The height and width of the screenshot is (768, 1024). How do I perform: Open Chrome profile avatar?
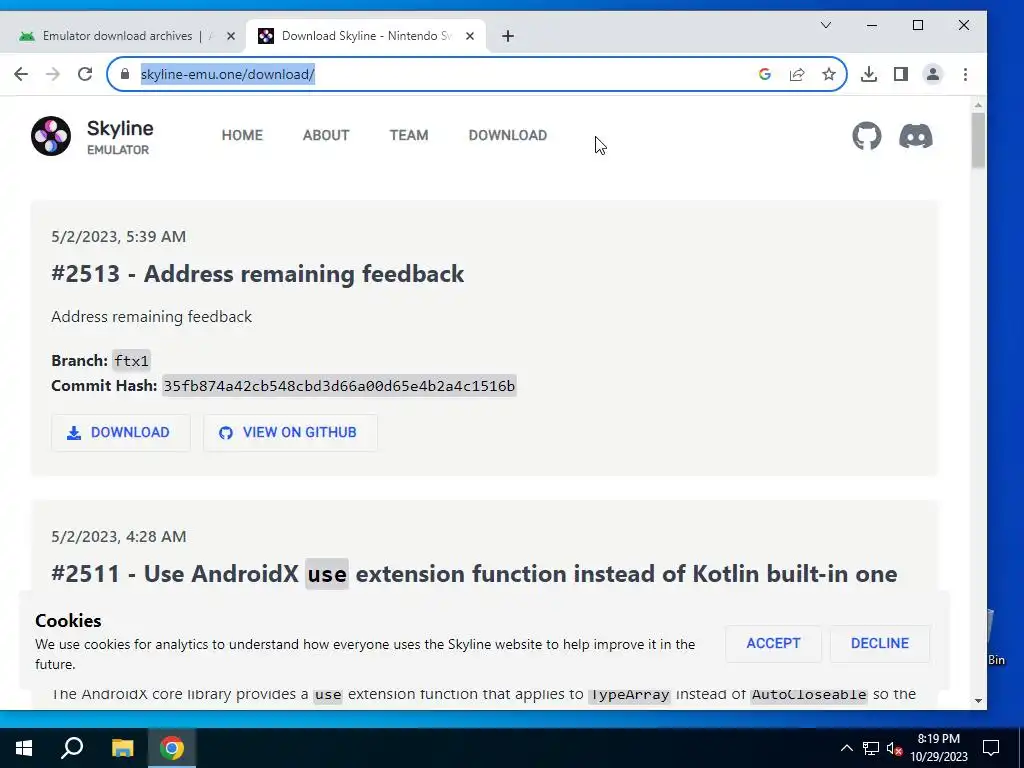tap(933, 74)
